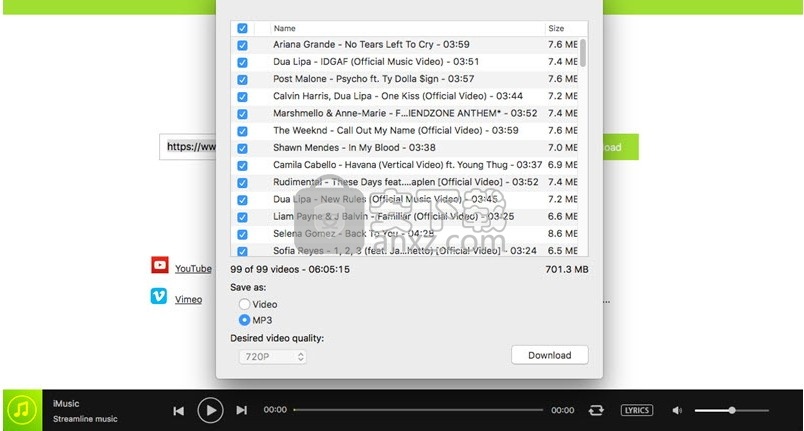This screenshot has width=804, height=431.
Task: Click the 'Streamline music' subtitle in player bar
Action: click(85, 419)
